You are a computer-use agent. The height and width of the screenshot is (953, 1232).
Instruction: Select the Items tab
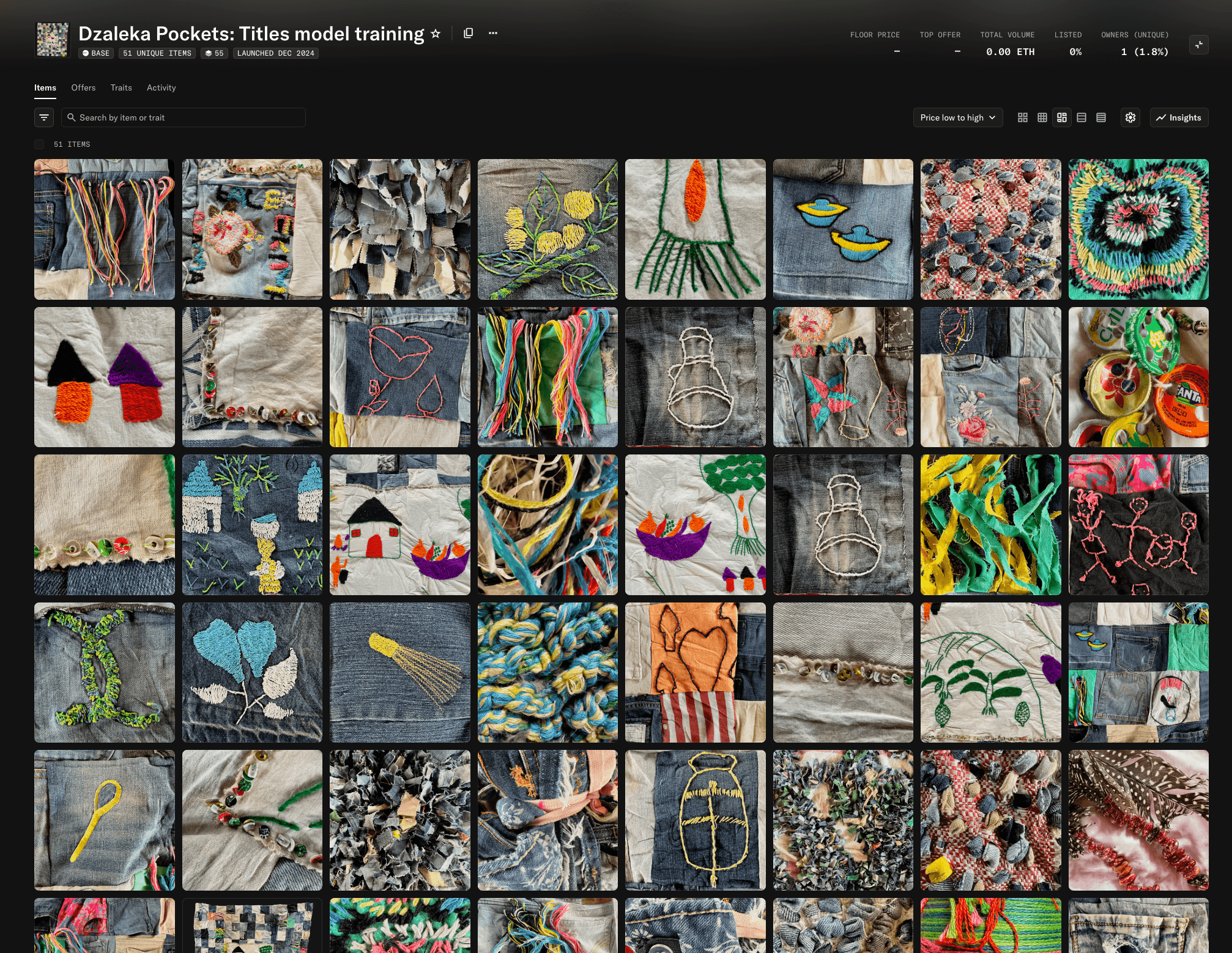coord(45,87)
